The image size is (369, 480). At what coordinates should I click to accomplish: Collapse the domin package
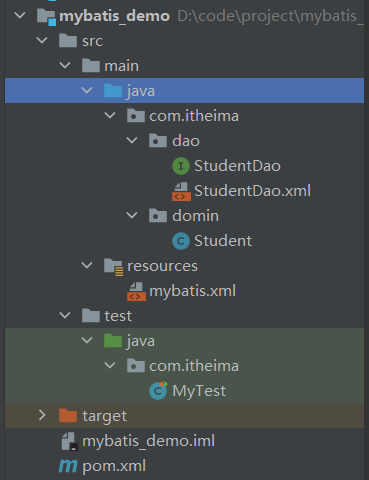point(132,215)
